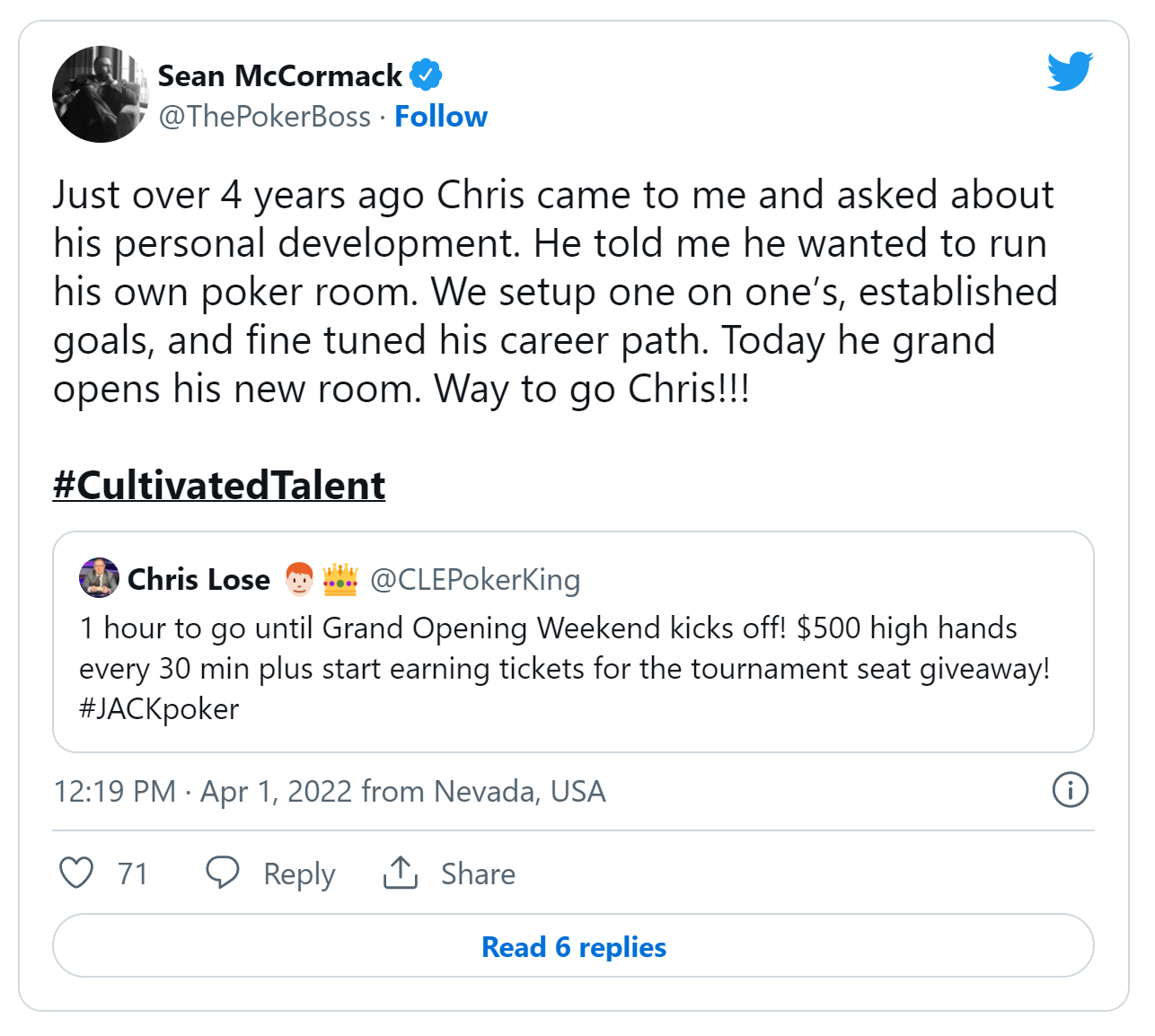The height and width of the screenshot is (1036, 1155).
Task: Click the reply speech bubble icon
Action: pyautogui.click(x=223, y=873)
